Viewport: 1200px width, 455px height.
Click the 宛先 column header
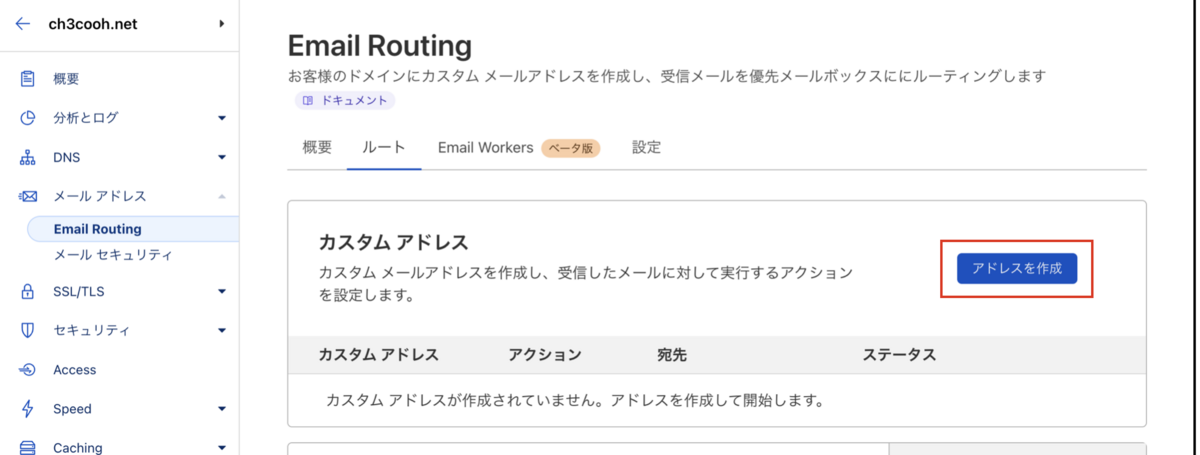pos(672,355)
